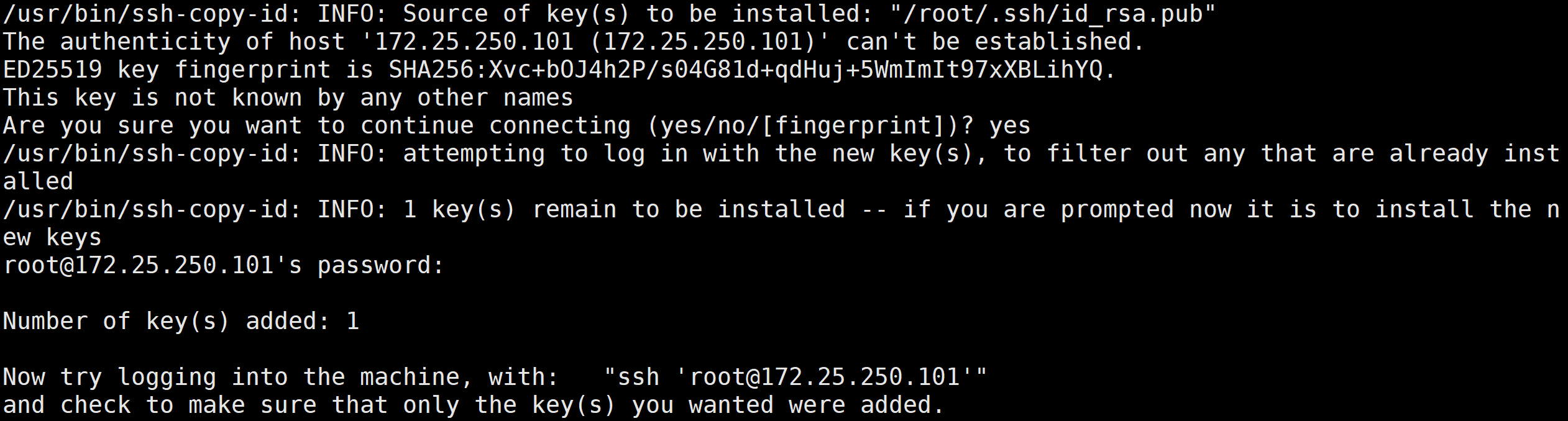Click the host IP '172.25.250.101' in authenticity line
Image resolution: width=1568 pixels, height=421 pixels.
[x=474, y=42]
